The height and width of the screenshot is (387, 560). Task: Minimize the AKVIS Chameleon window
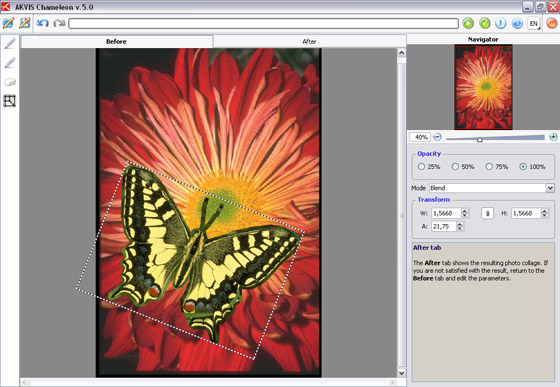(528, 6)
